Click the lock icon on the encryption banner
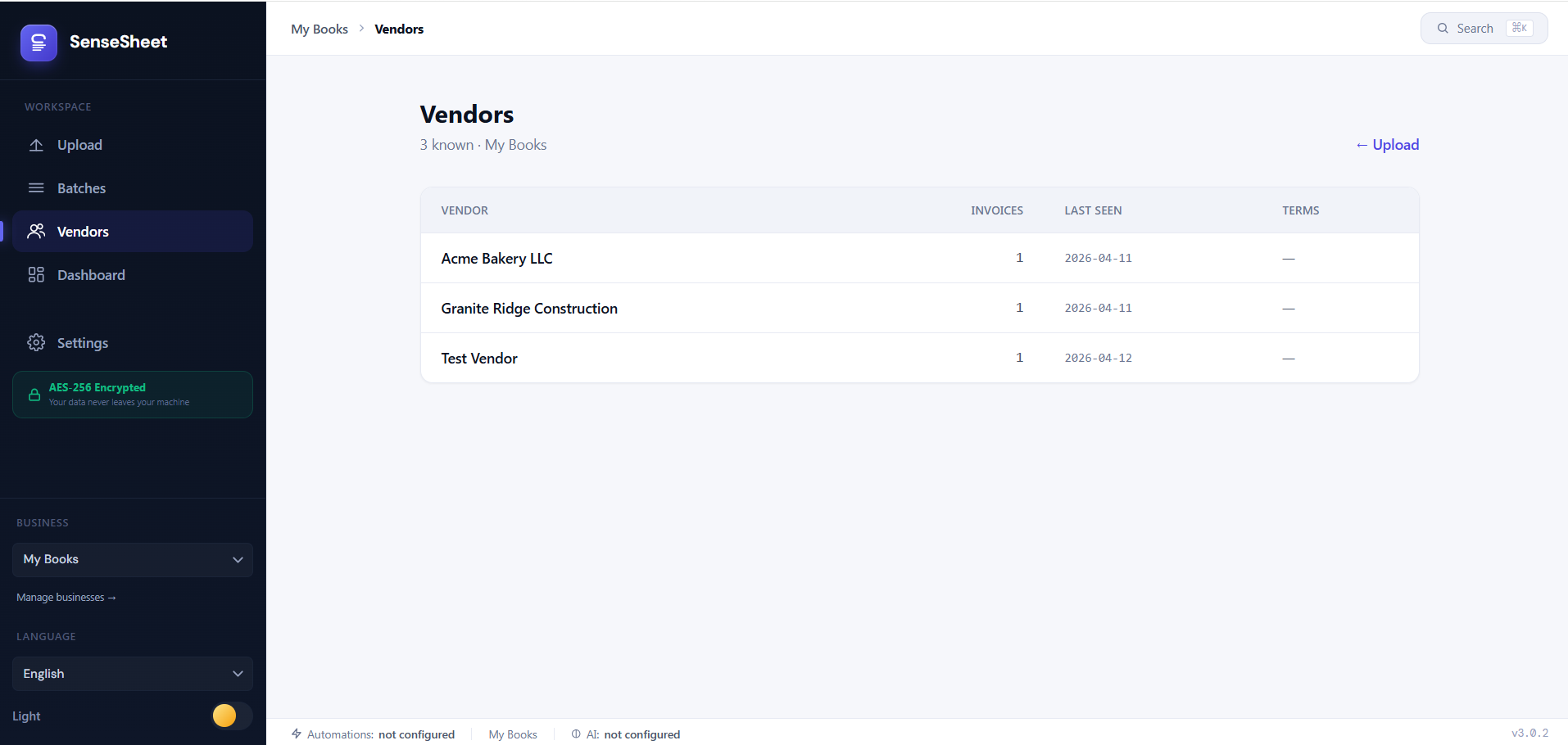Viewport: 1568px width, 745px height. point(34,394)
